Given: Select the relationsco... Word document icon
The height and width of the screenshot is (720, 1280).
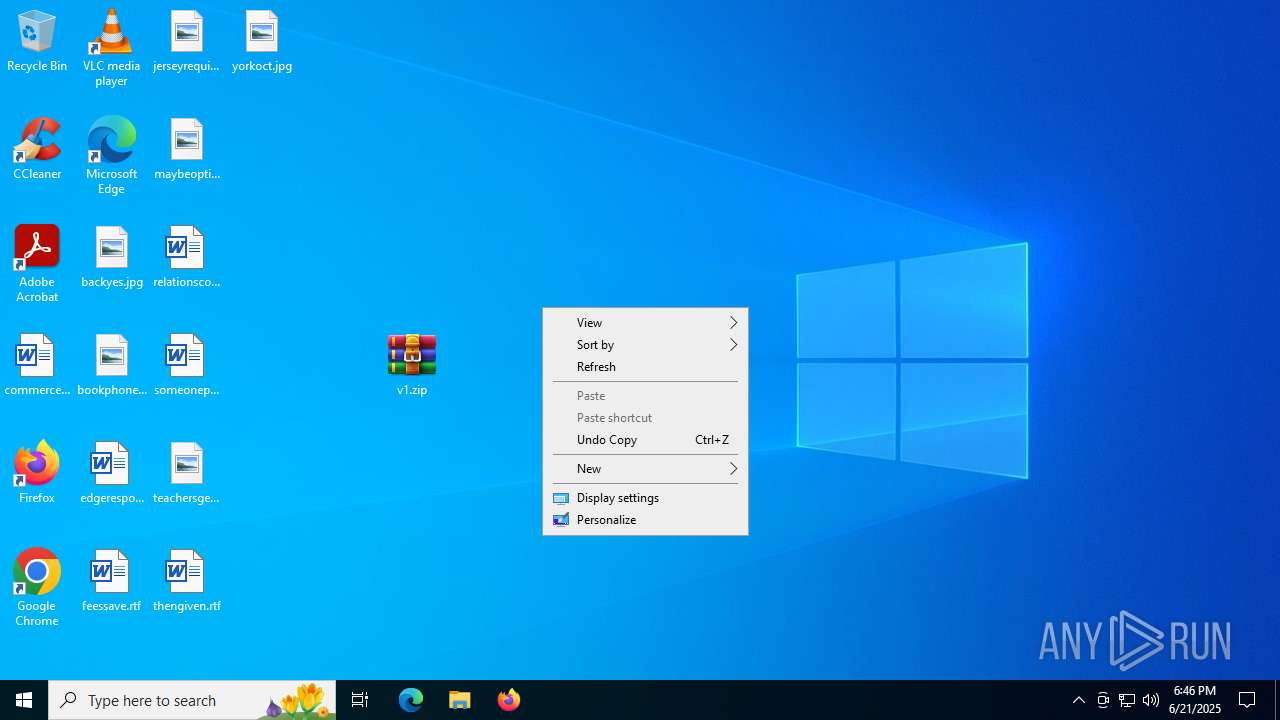Looking at the screenshot, I should pyautogui.click(x=186, y=257).
